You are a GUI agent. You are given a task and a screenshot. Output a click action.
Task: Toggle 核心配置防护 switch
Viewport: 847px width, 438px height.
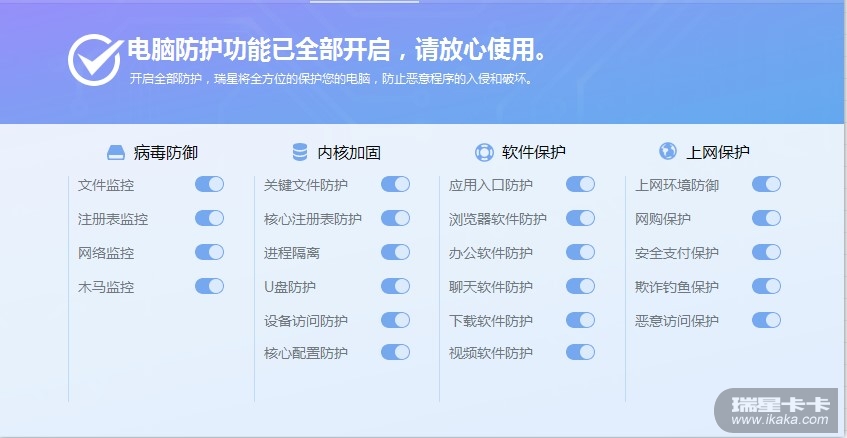(x=395, y=352)
